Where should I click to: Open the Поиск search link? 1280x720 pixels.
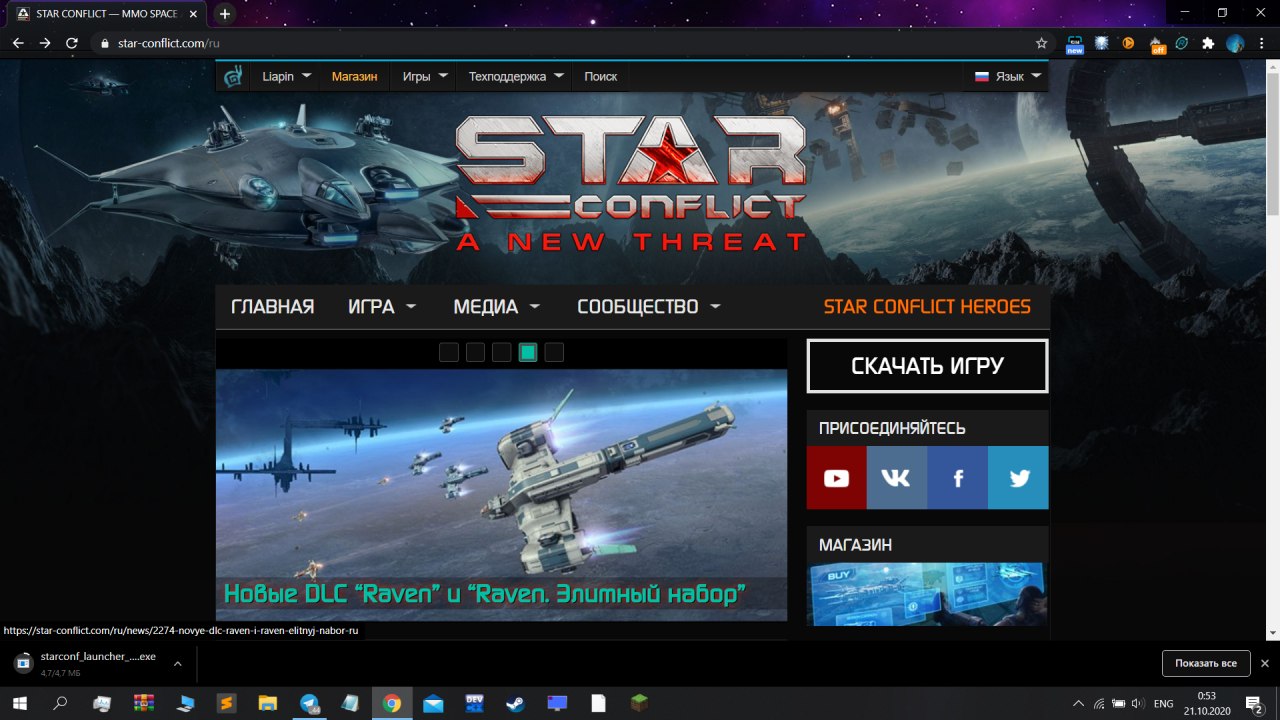coord(601,76)
